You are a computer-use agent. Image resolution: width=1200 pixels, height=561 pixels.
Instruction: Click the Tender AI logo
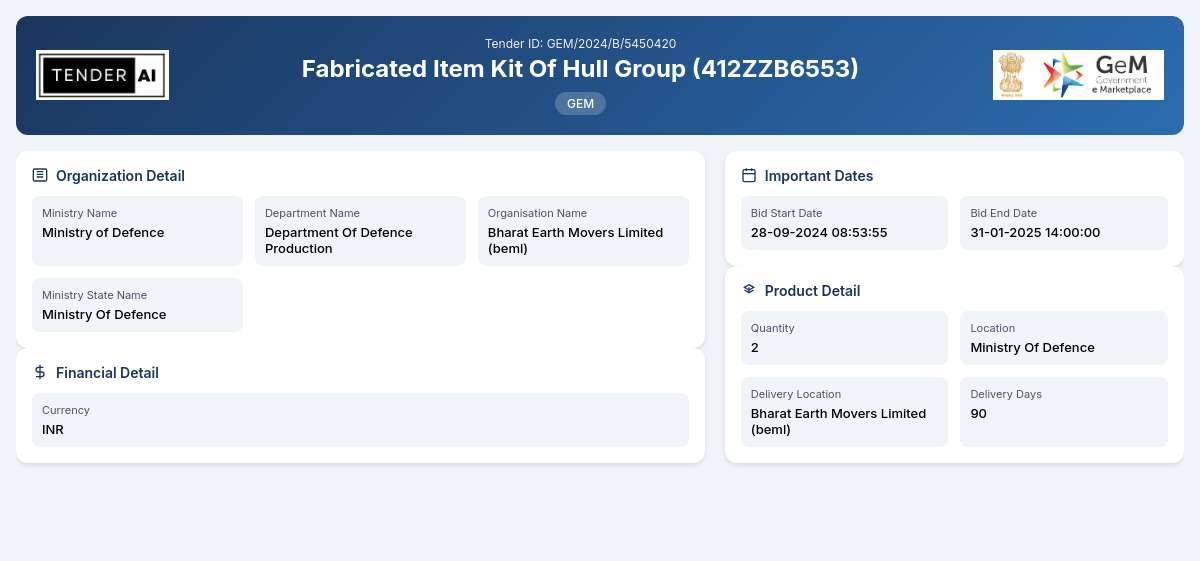(102, 75)
